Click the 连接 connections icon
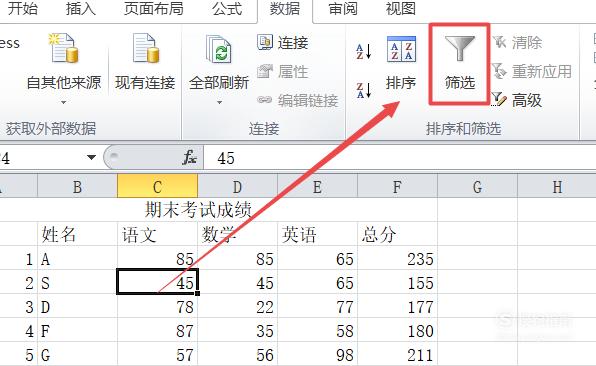The width and height of the screenshot is (596, 366). [265, 42]
